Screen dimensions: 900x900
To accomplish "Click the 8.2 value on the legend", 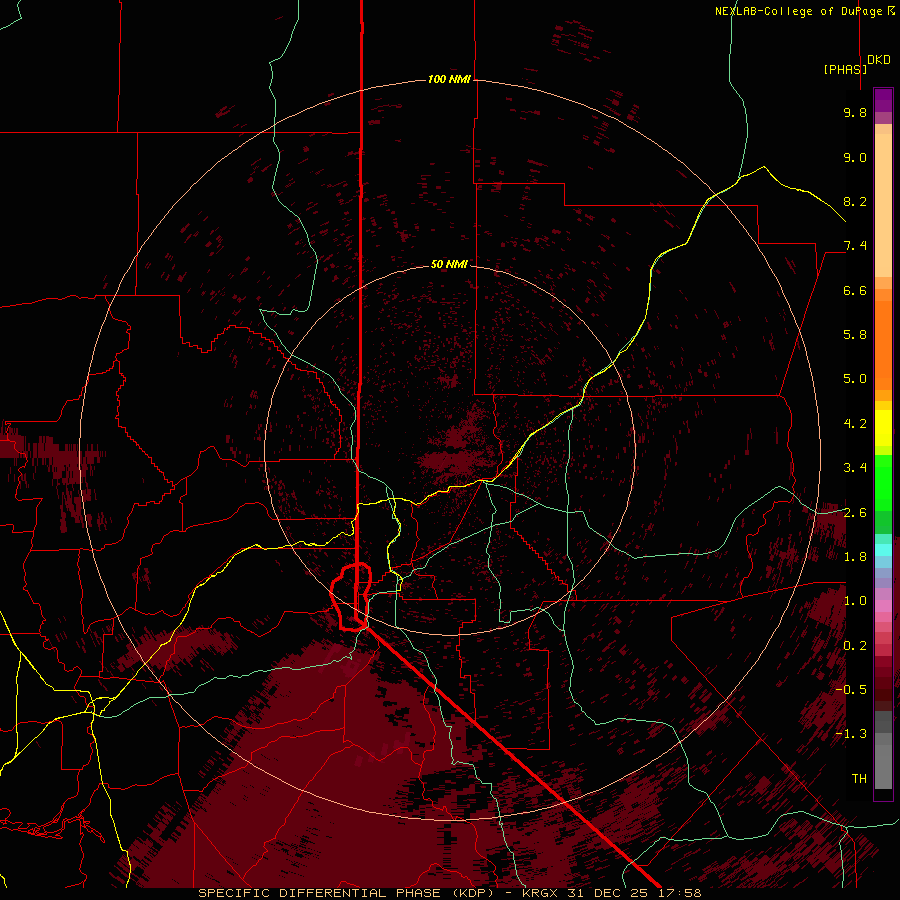I will pyautogui.click(x=855, y=201).
